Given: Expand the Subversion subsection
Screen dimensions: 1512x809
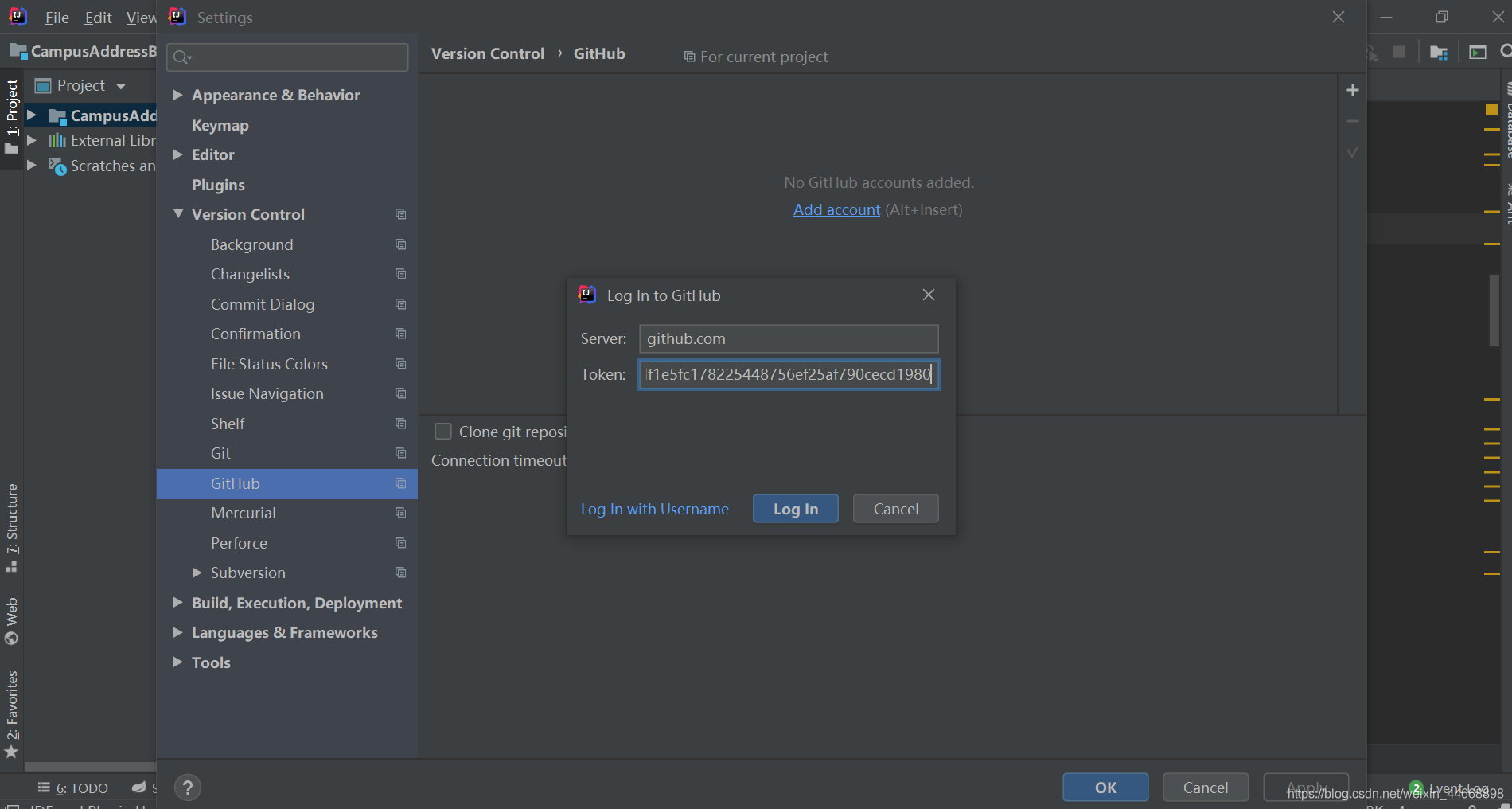Looking at the screenshot, I should [x=197, y=573].
